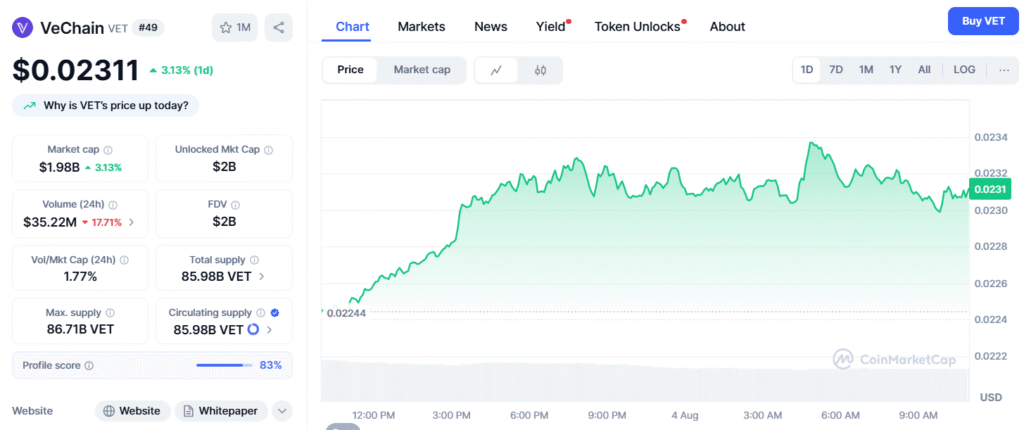The image size is (1024, 430).
Task: Toggle the Price chart mode
Action: pos(350,70)
